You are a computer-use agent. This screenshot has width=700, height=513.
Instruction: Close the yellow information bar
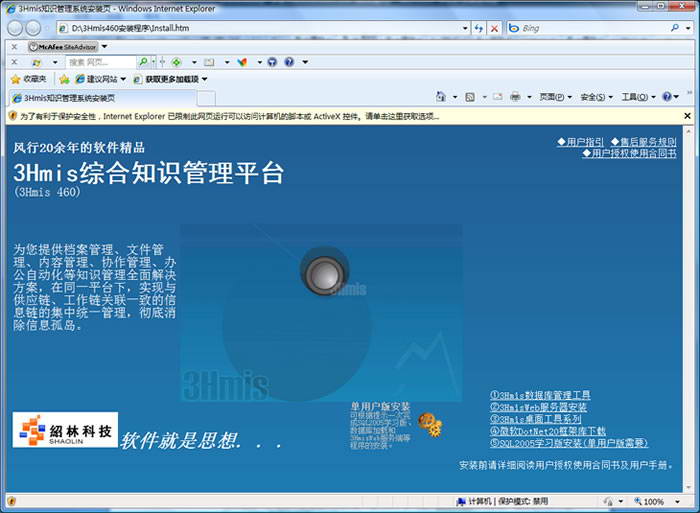pos(688,116)
